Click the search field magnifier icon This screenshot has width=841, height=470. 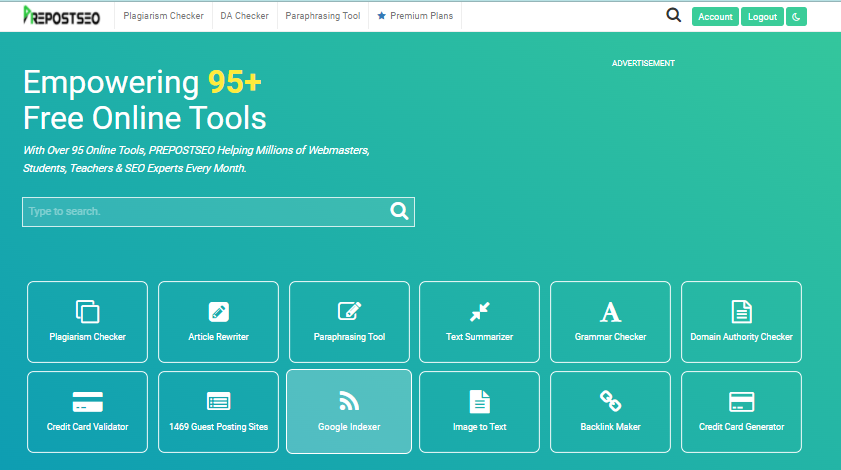pyautogui.click(x=399, y=211)
